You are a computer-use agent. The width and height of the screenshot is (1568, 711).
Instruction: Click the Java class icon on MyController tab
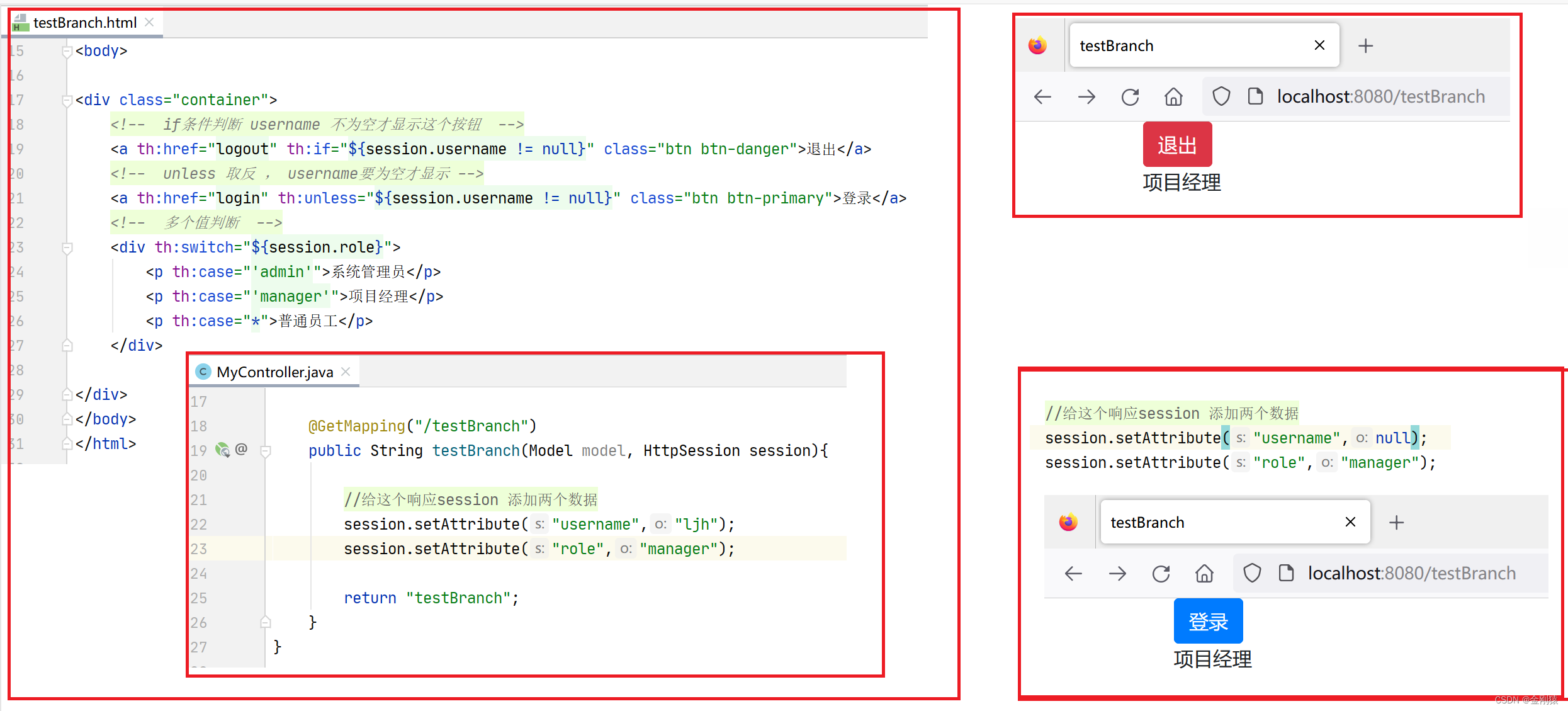(x=203, y=372)
